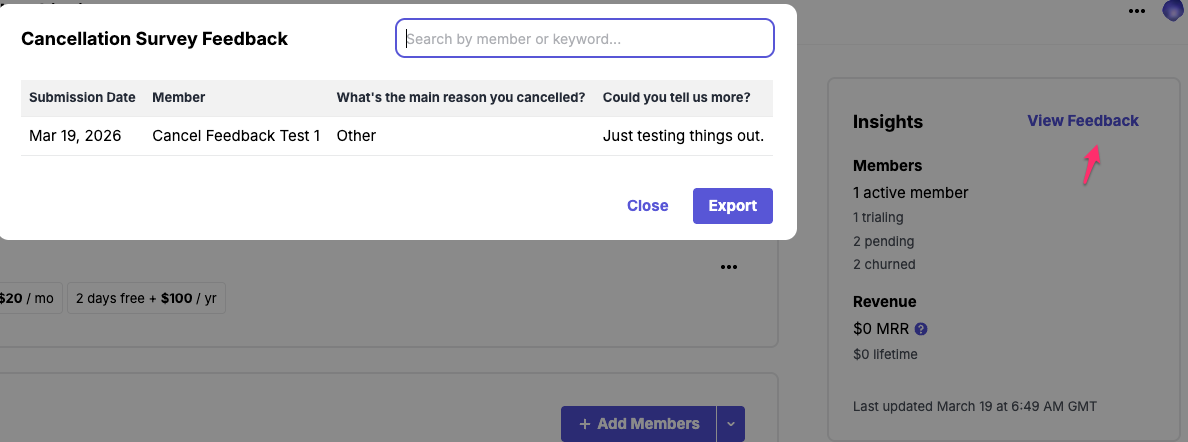Expand the Add Members dropdown arrow
This screenshot has height=442, width=1188.
tap(730, 424)
